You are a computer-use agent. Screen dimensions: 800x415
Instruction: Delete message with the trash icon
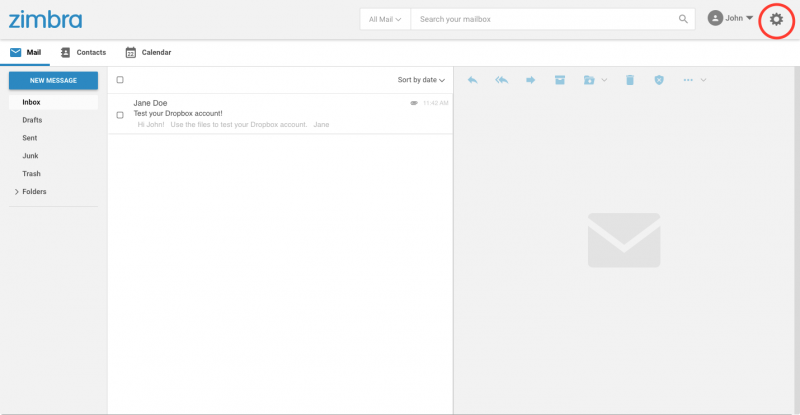click(x=630, y=80)
